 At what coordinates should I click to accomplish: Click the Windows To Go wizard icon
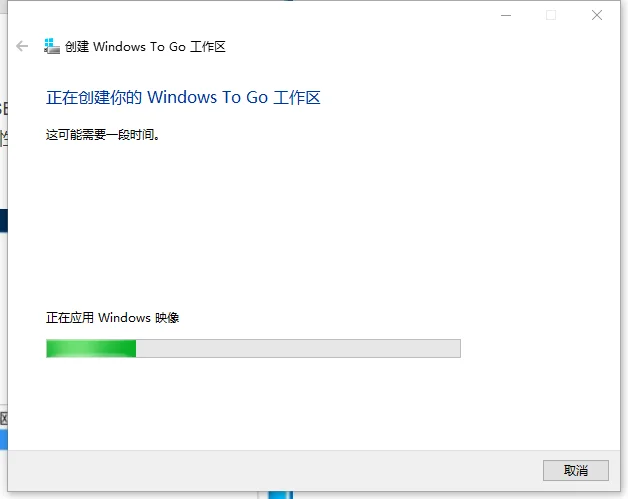point(52,46)
